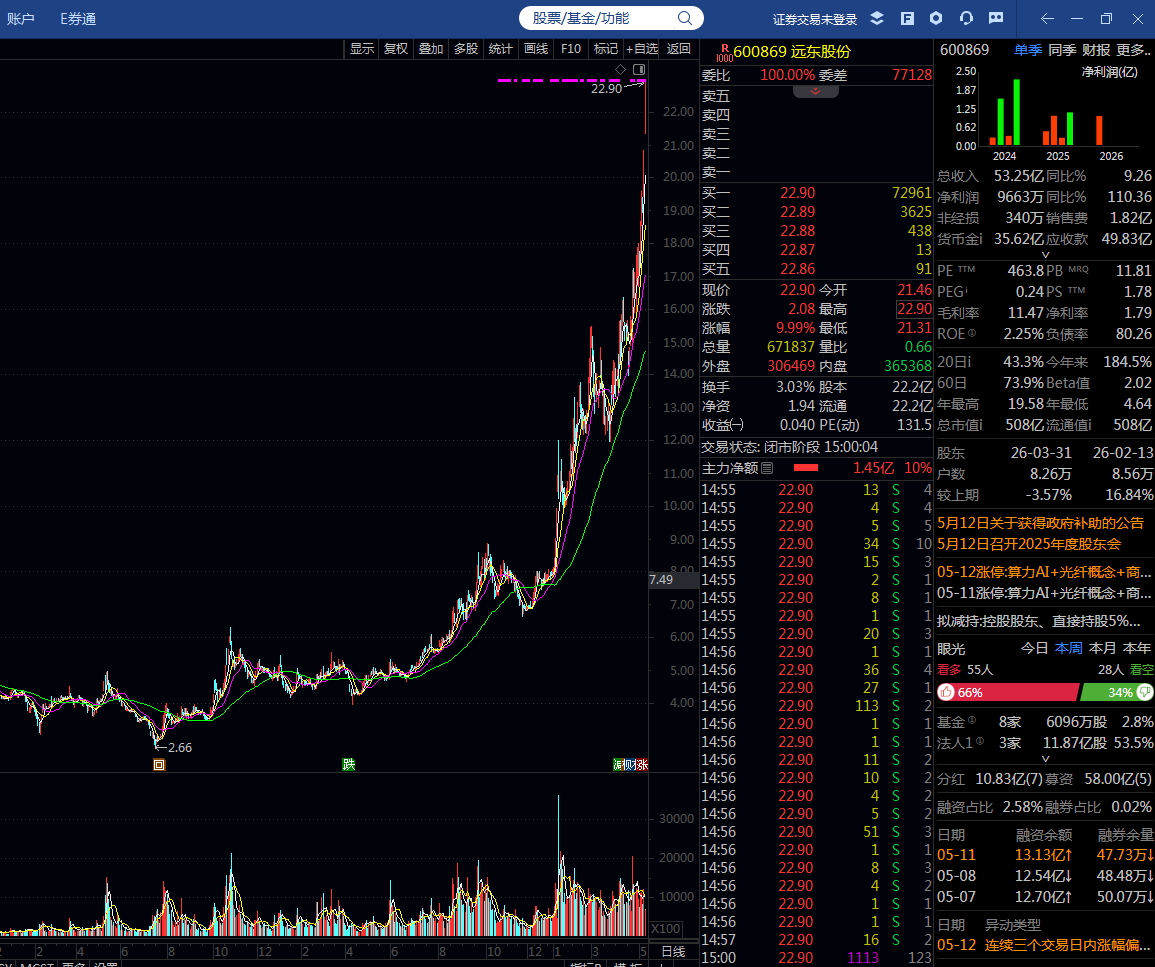
Task: Open the list icon beside 主力净额
Action: (768, 468)
